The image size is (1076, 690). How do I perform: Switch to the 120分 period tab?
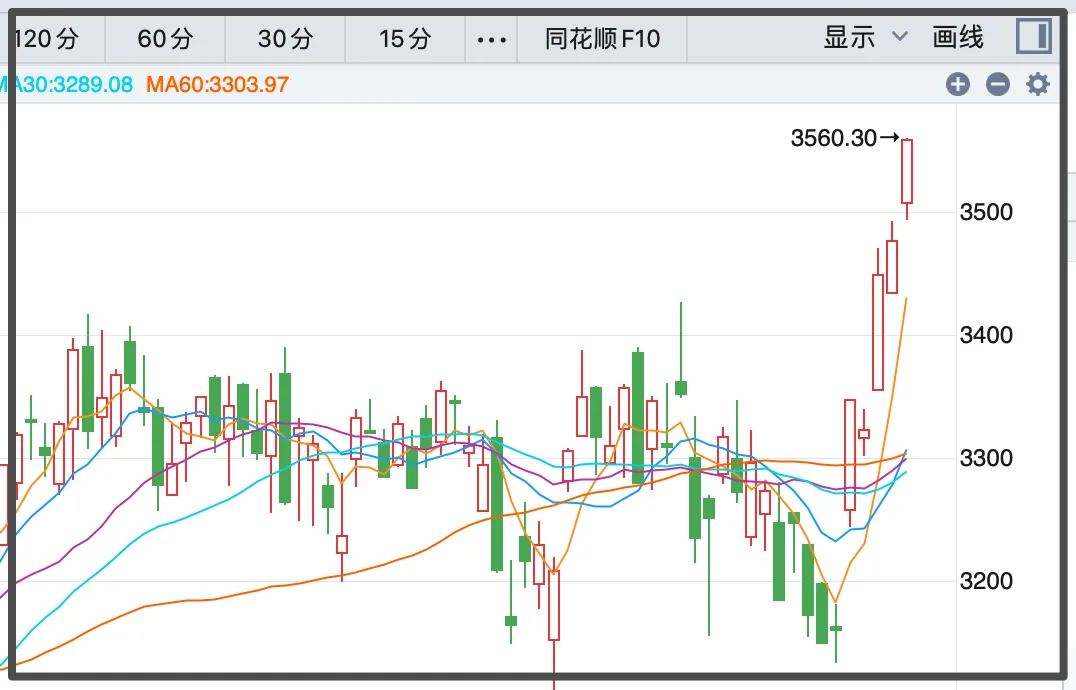[47, 39]
